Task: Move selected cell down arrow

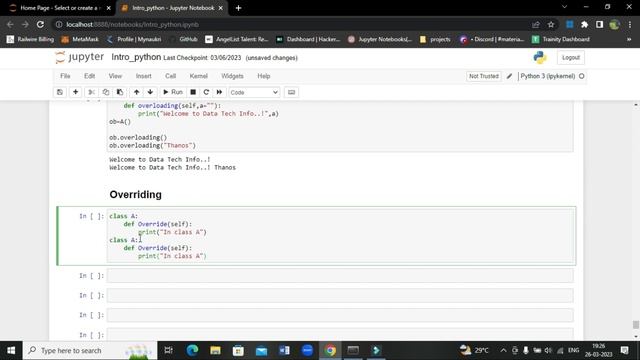Action: pyautogui.click(x=150, y=92)
